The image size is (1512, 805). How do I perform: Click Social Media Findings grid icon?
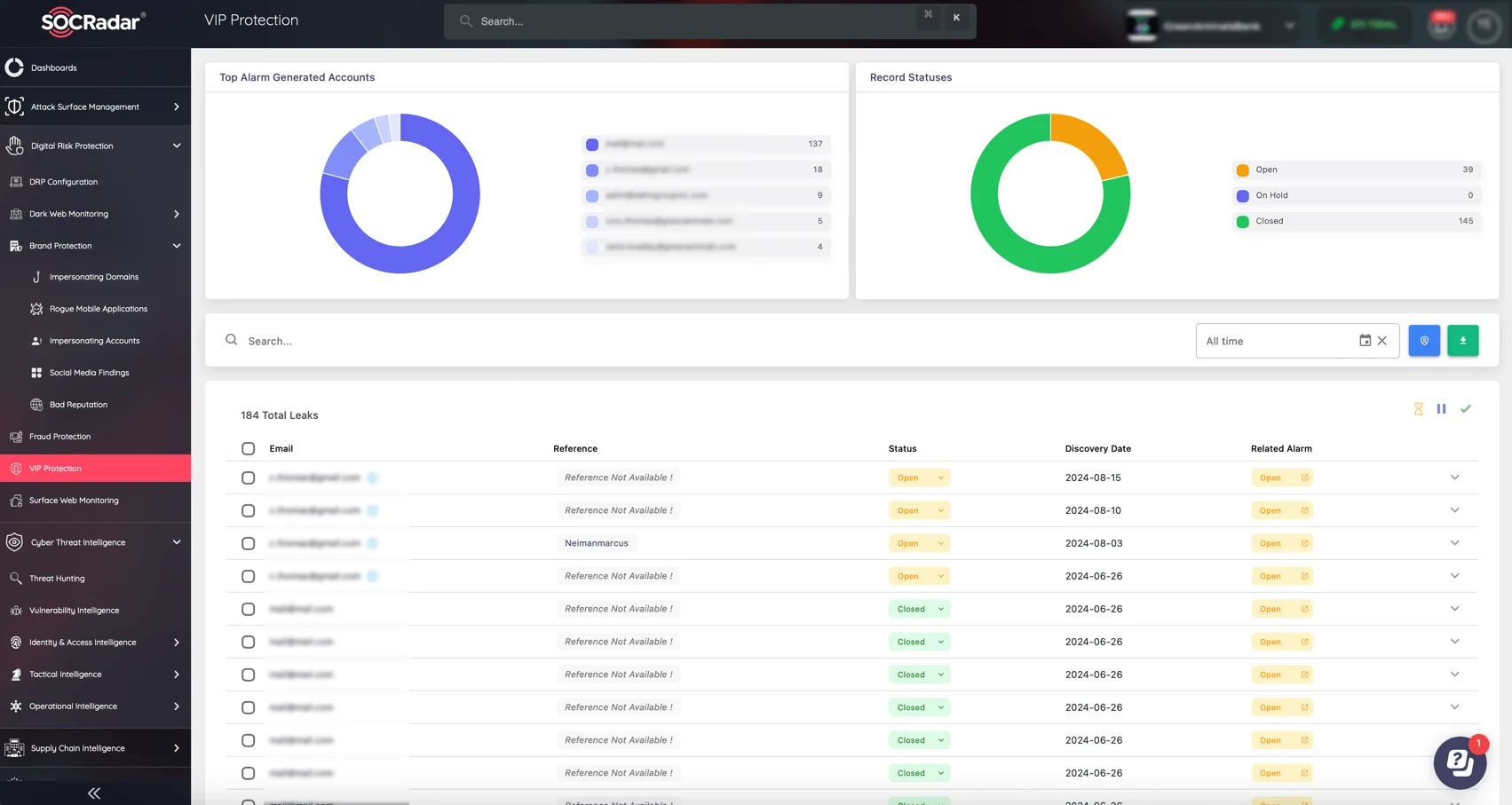(36, 373)
